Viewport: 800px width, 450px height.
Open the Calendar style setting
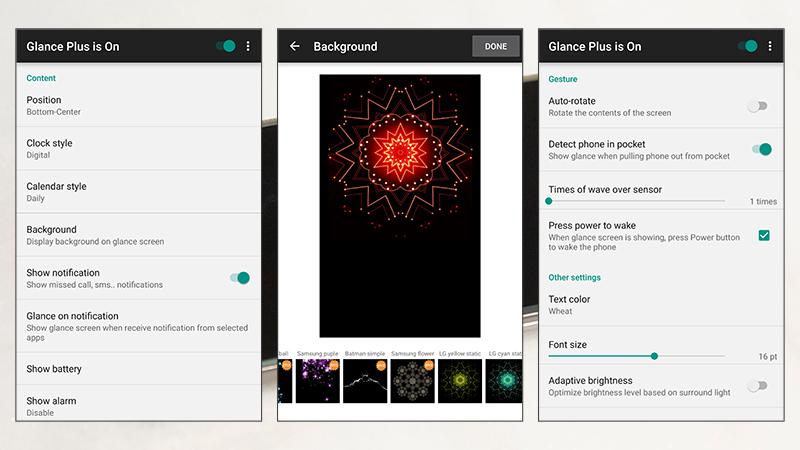(139, 192)
